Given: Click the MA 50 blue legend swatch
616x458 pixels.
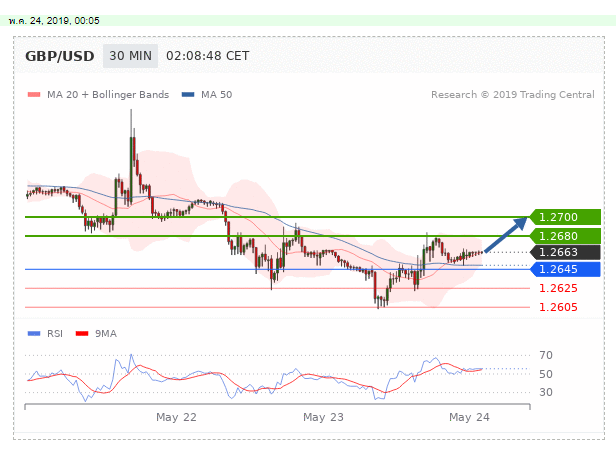Looking at the screenshot, I should [188, 95].
